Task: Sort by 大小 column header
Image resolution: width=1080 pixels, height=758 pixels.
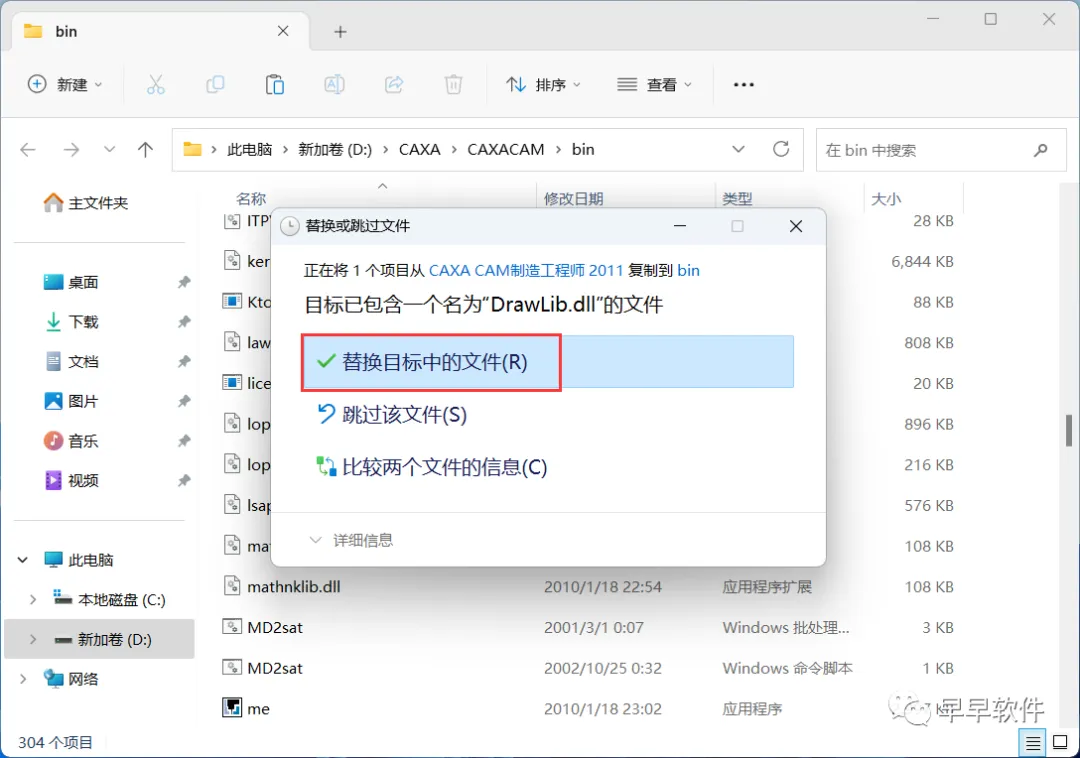Action: tap(886, 199)
